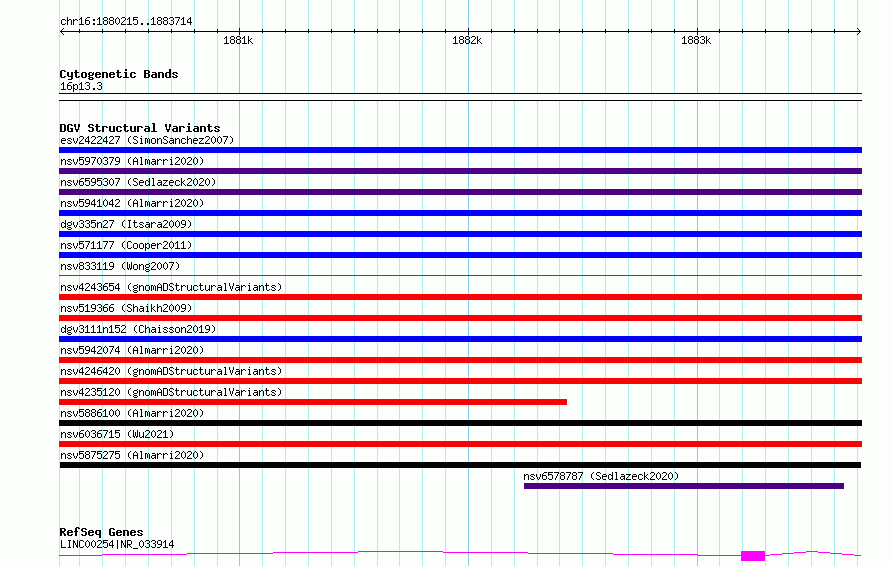Screen dimensions: 890x566
Task: Open nsv4243654 (gnomADStructuralVariants) label
Action: pos(171,287)
